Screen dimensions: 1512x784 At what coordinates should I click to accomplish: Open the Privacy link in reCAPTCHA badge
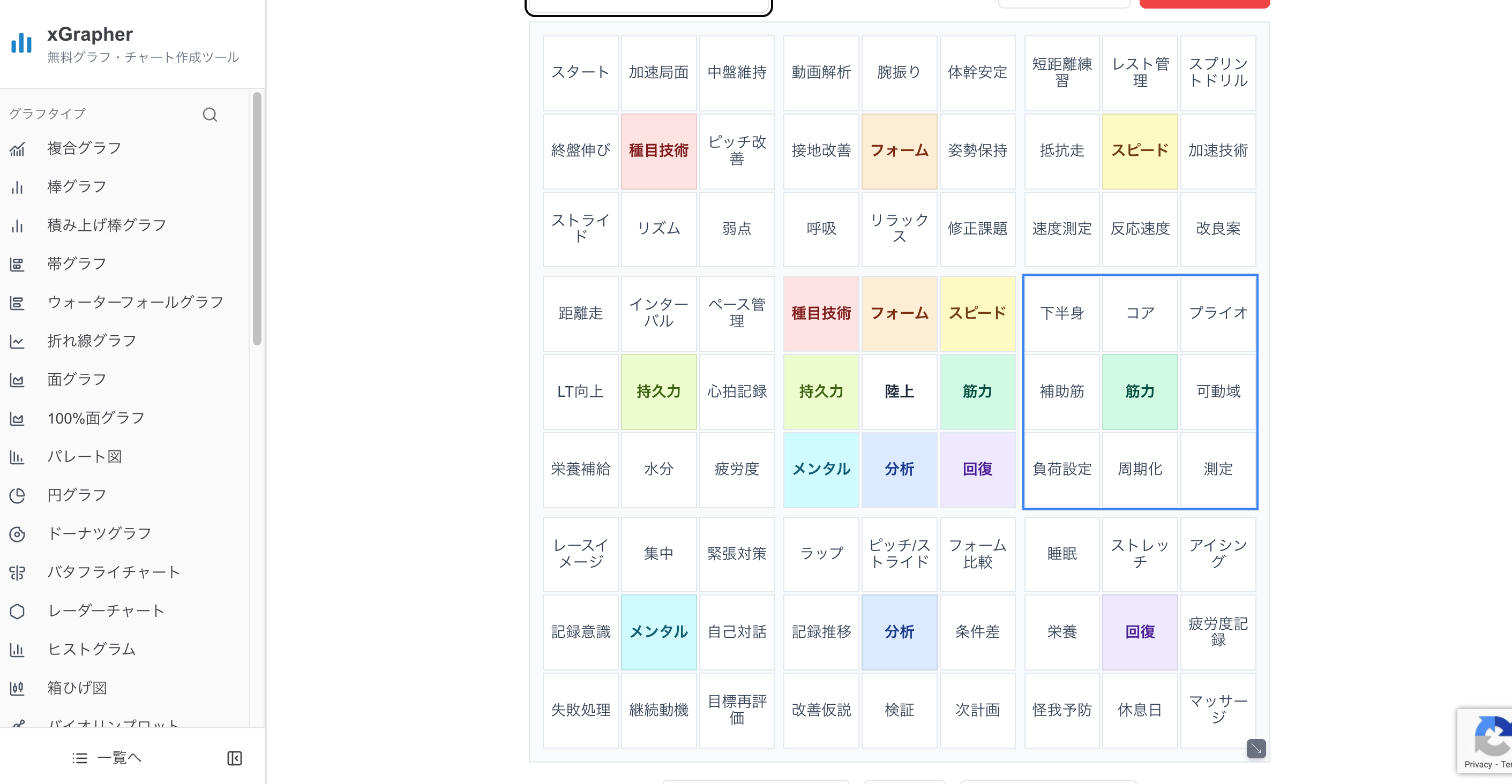tap(1477, 764)
